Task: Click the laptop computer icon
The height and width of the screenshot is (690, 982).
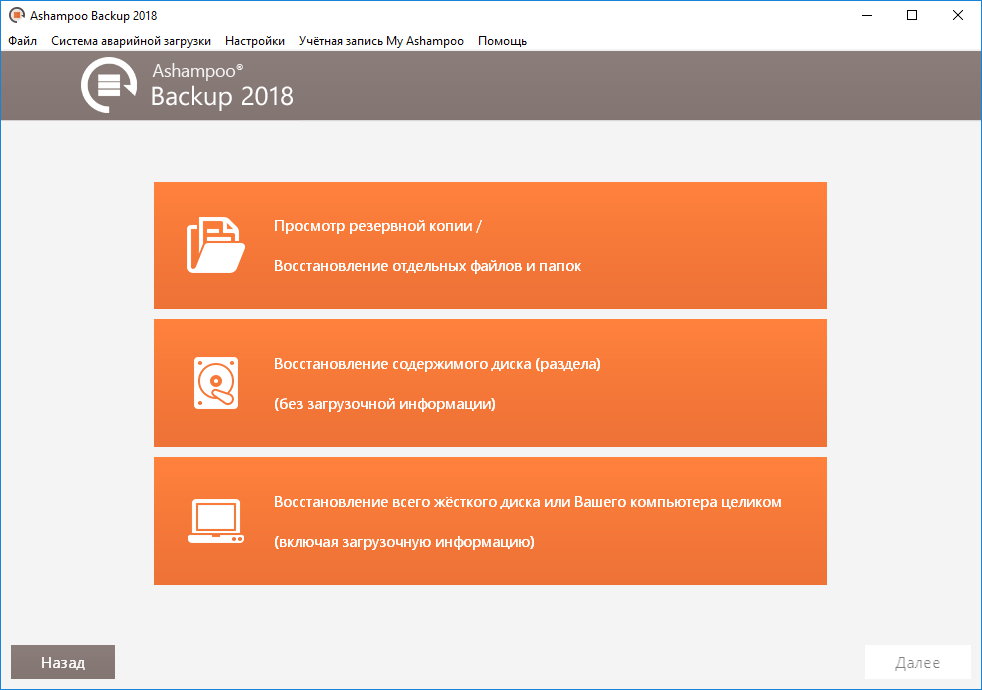Action: coord(215,521)
